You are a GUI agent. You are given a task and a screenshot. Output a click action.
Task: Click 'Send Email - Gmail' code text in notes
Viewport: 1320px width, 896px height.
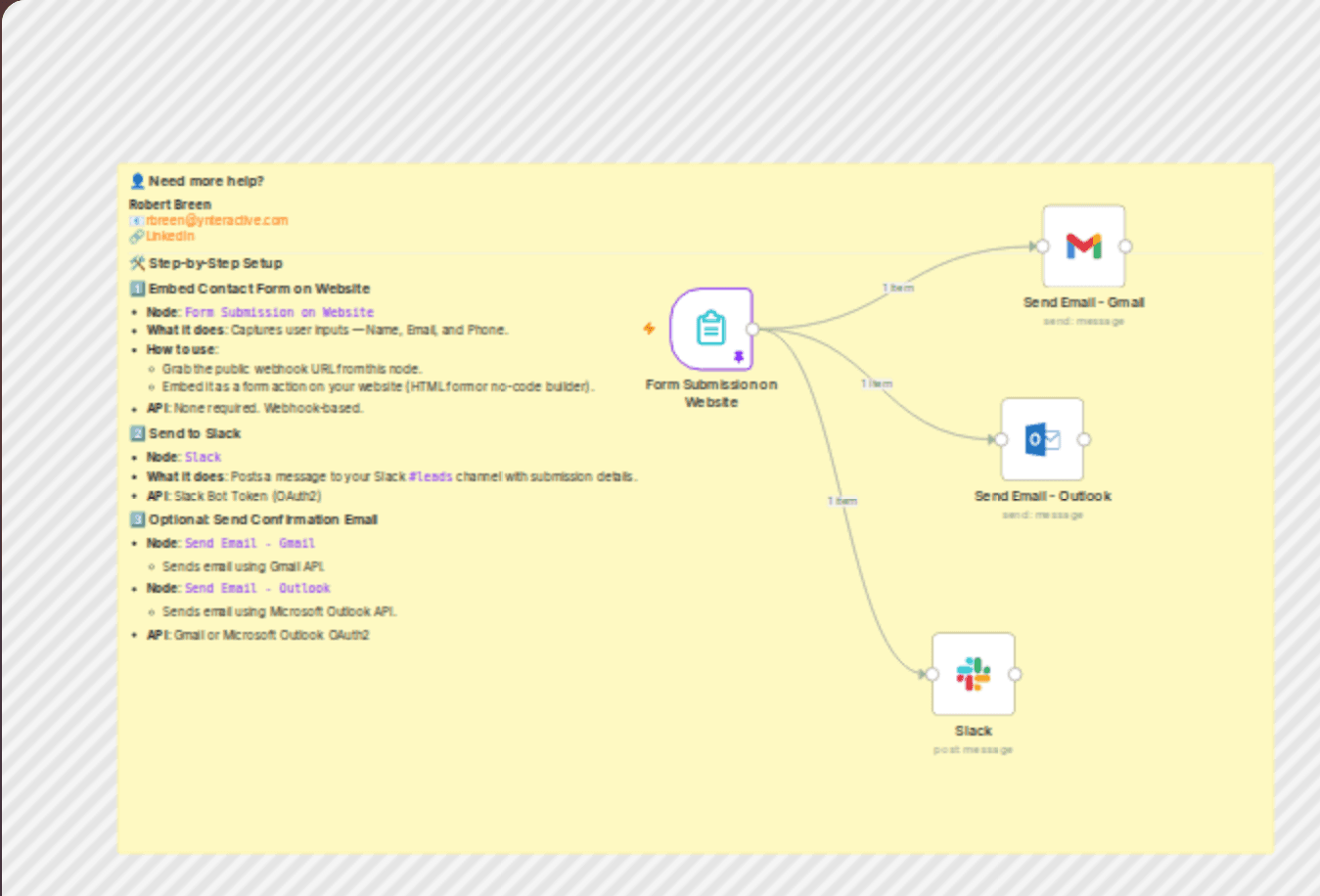250,543
